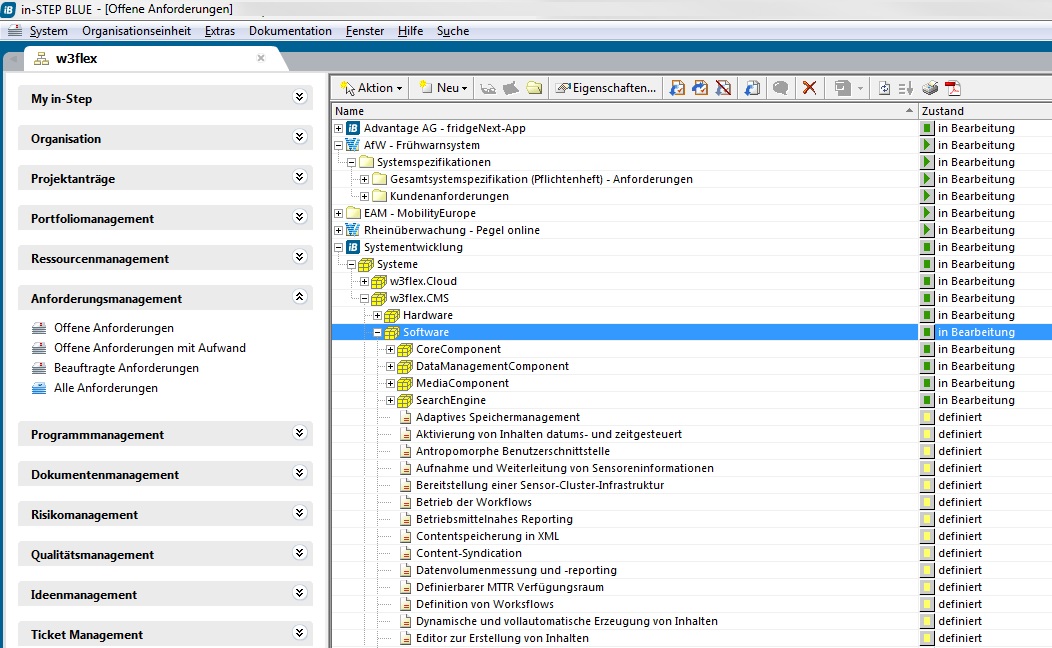Open the Aktion dropdown menu
The height and width of the screenshot is (648, 1052).
pos(372,88)
